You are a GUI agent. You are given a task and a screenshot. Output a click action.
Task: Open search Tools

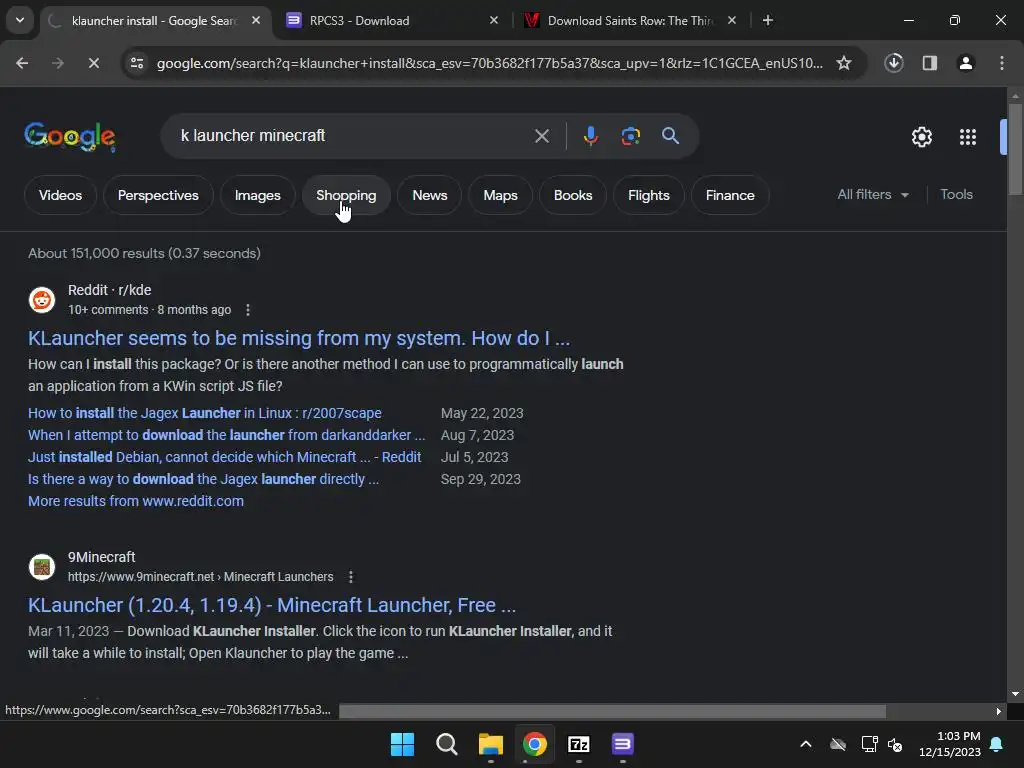956,195
